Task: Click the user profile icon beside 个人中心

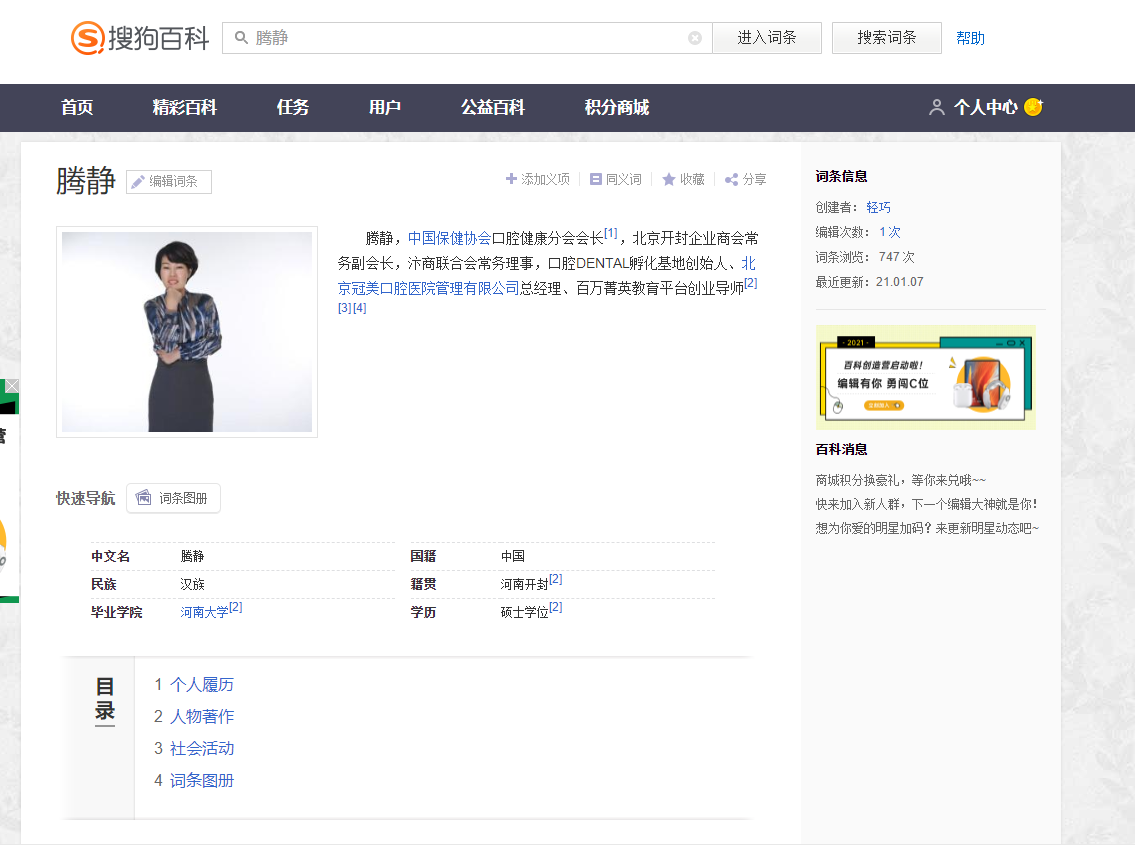Action: coord(937,107)
